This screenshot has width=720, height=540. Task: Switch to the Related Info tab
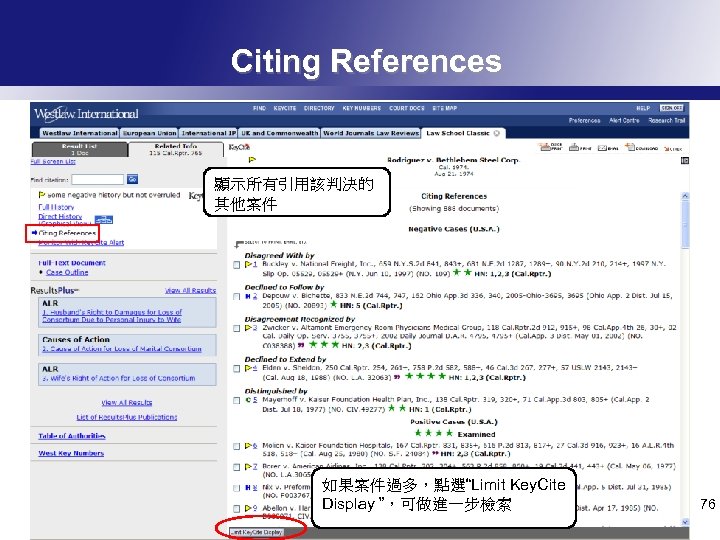click(176, 149)
